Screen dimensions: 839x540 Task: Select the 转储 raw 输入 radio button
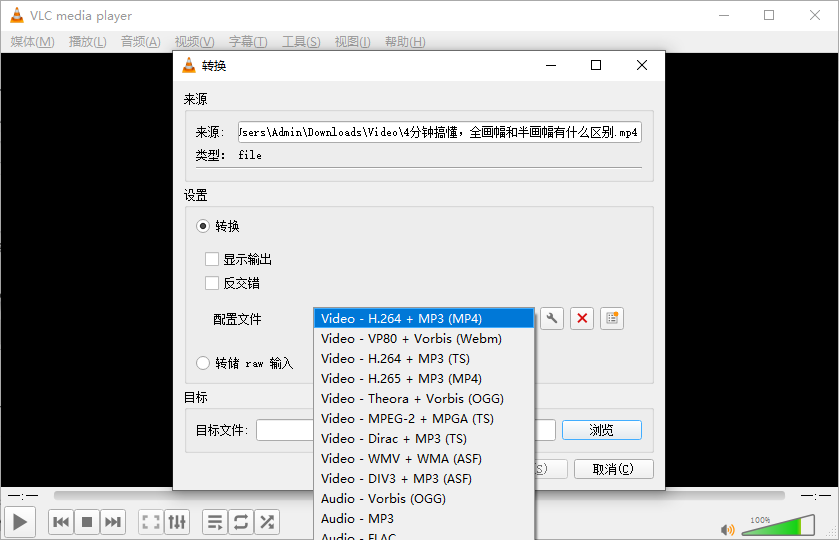203,363
